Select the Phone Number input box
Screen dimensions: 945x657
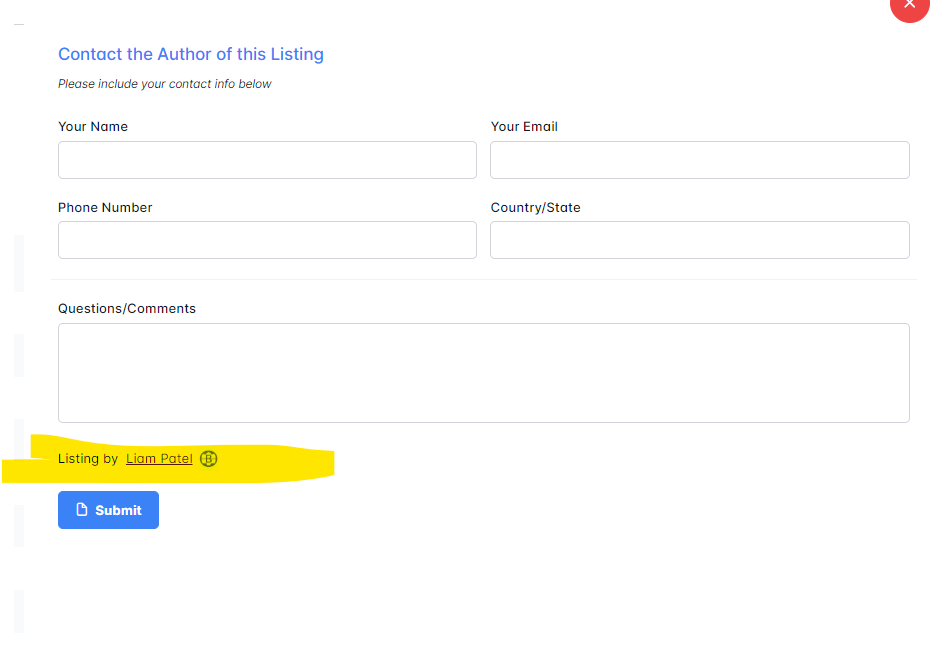tap(267, 240)
